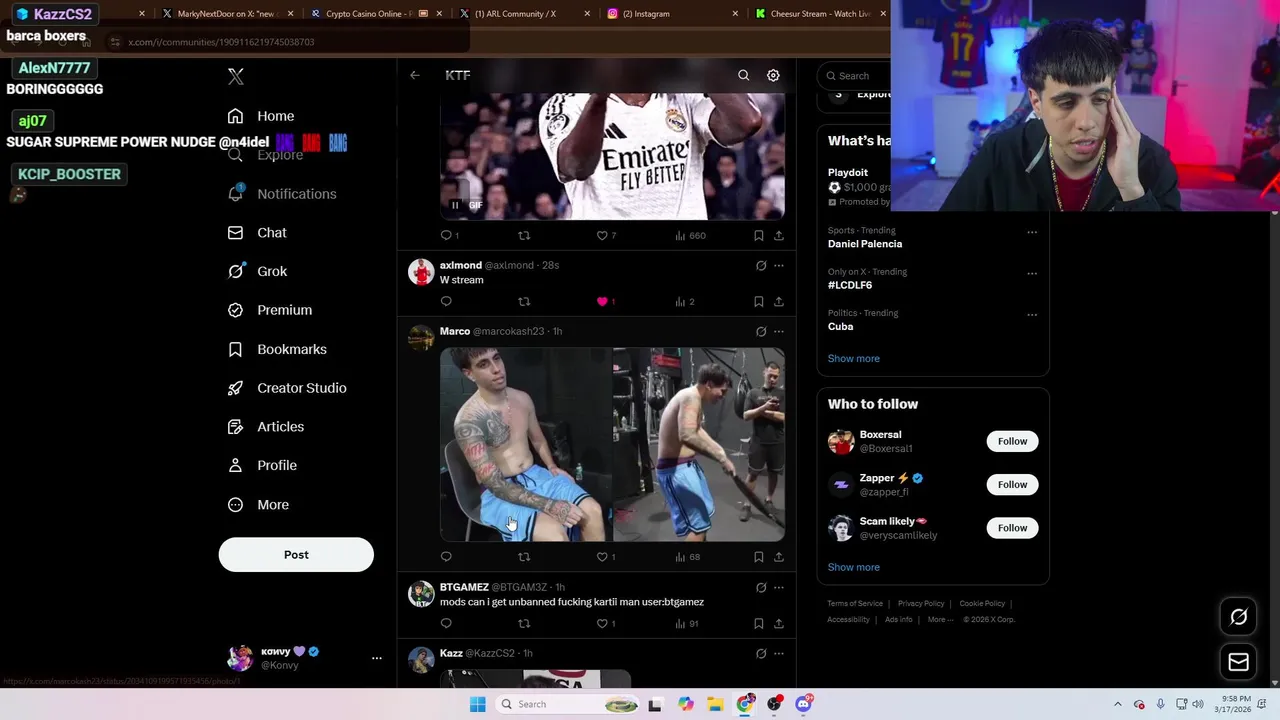
Task: Open more options on BTGAMEZ's post
Action: [779, 588]
